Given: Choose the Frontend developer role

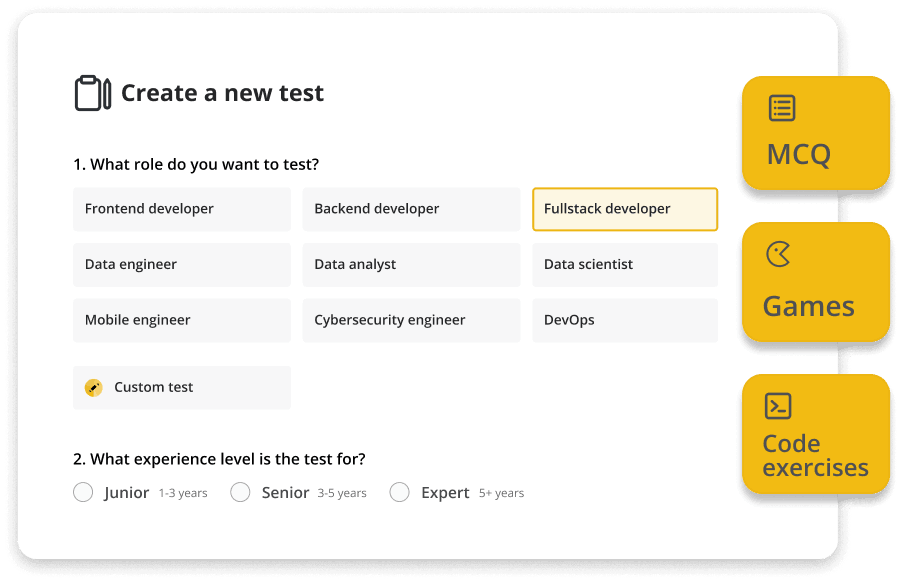Looking at the screenshot, I should [182, 209].
